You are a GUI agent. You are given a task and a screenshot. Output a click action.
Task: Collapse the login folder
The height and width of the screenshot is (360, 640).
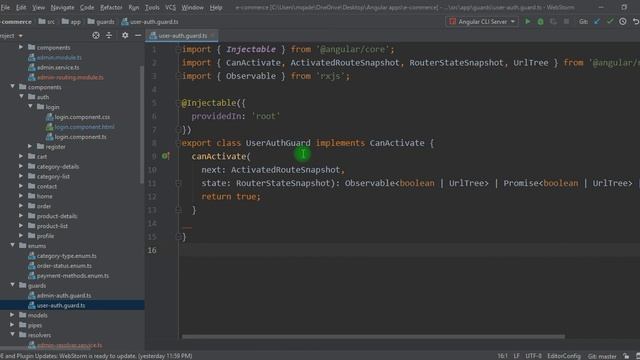click(30, 107)
